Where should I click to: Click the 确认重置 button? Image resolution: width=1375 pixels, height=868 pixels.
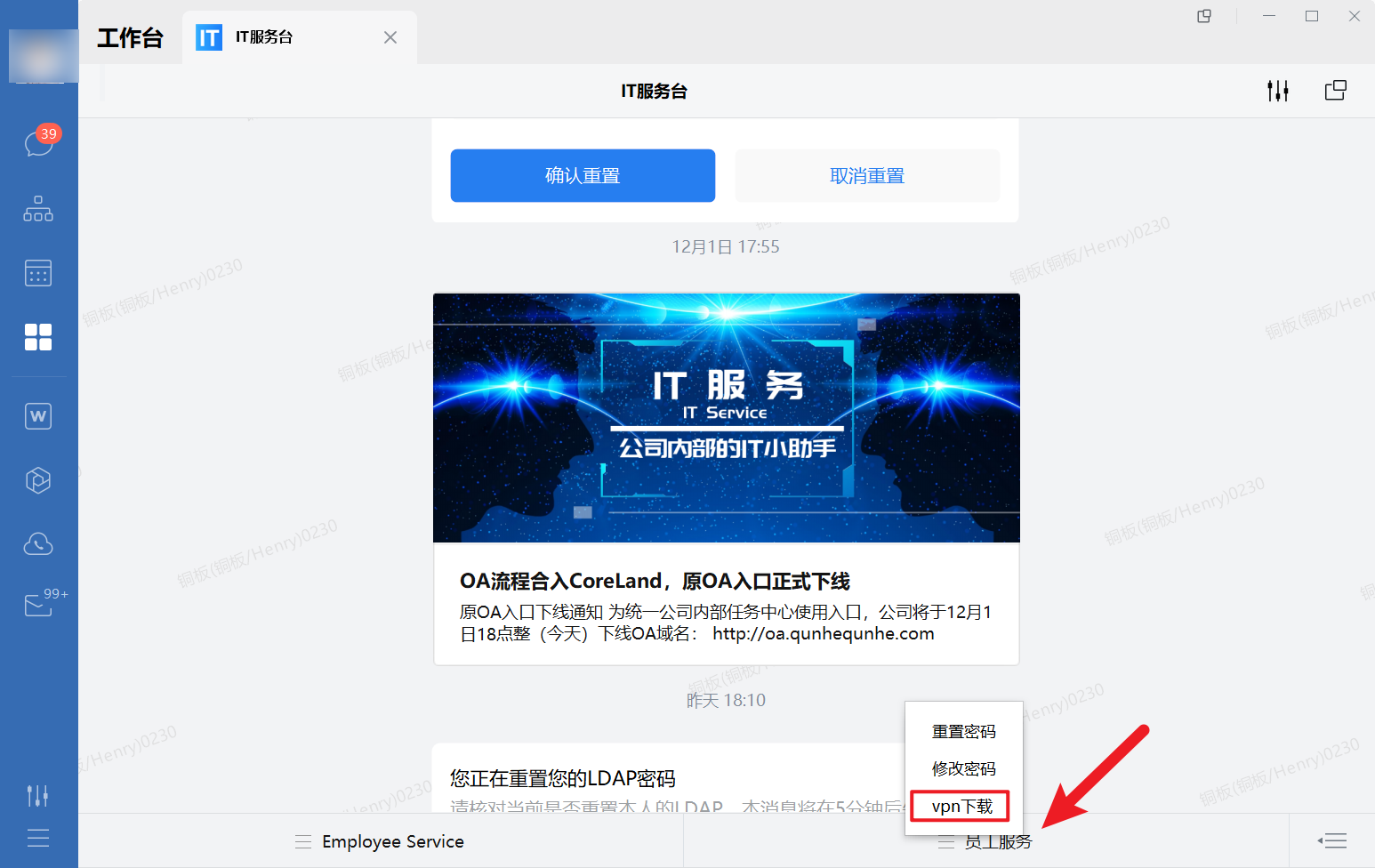(583, 176)
